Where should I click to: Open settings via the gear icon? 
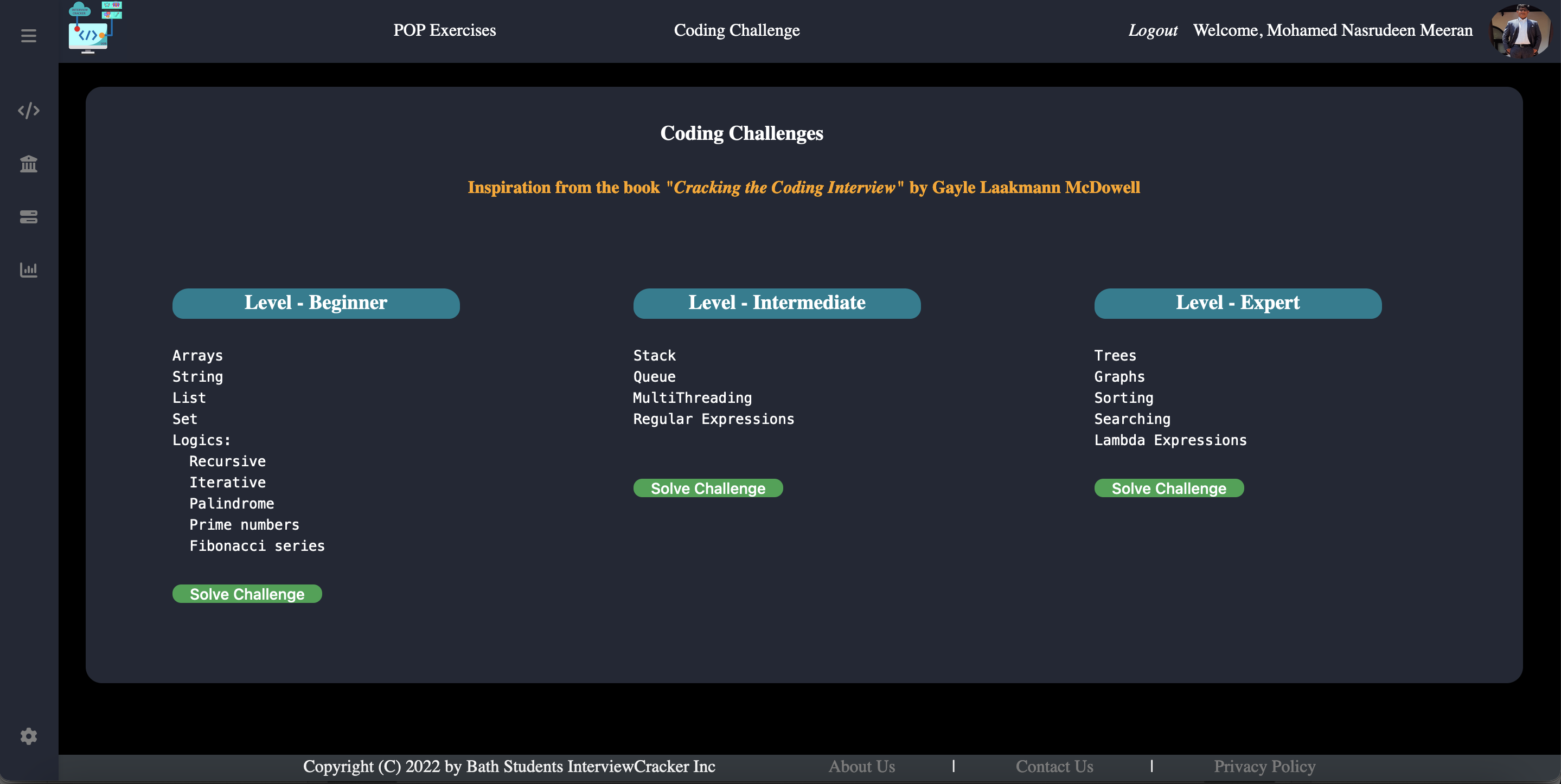(28, 736)
